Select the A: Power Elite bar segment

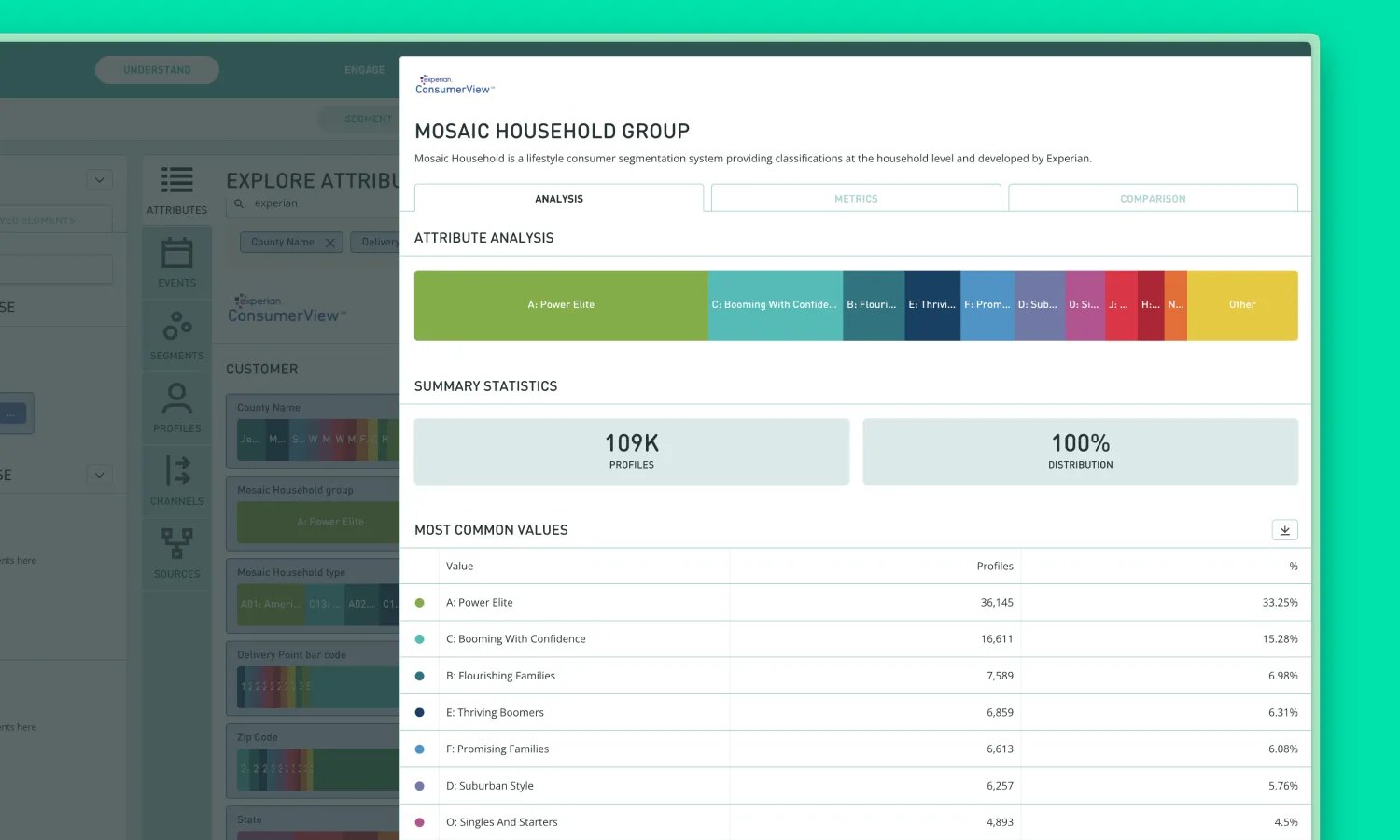(561, 305)
